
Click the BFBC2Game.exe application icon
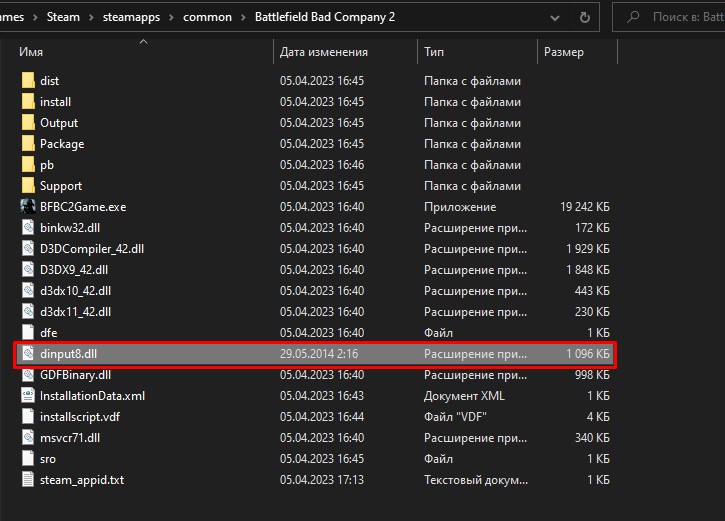coord(28,207)
